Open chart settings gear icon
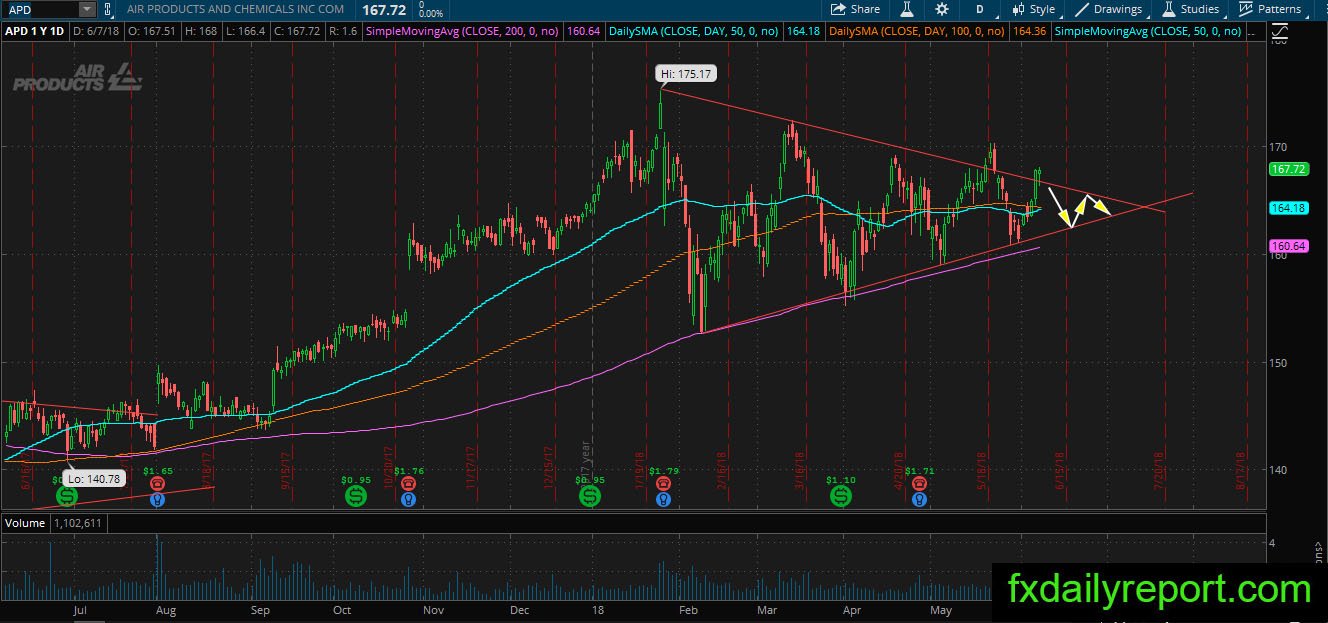This screenshot has width=1328, height=623. click(942, 9)
